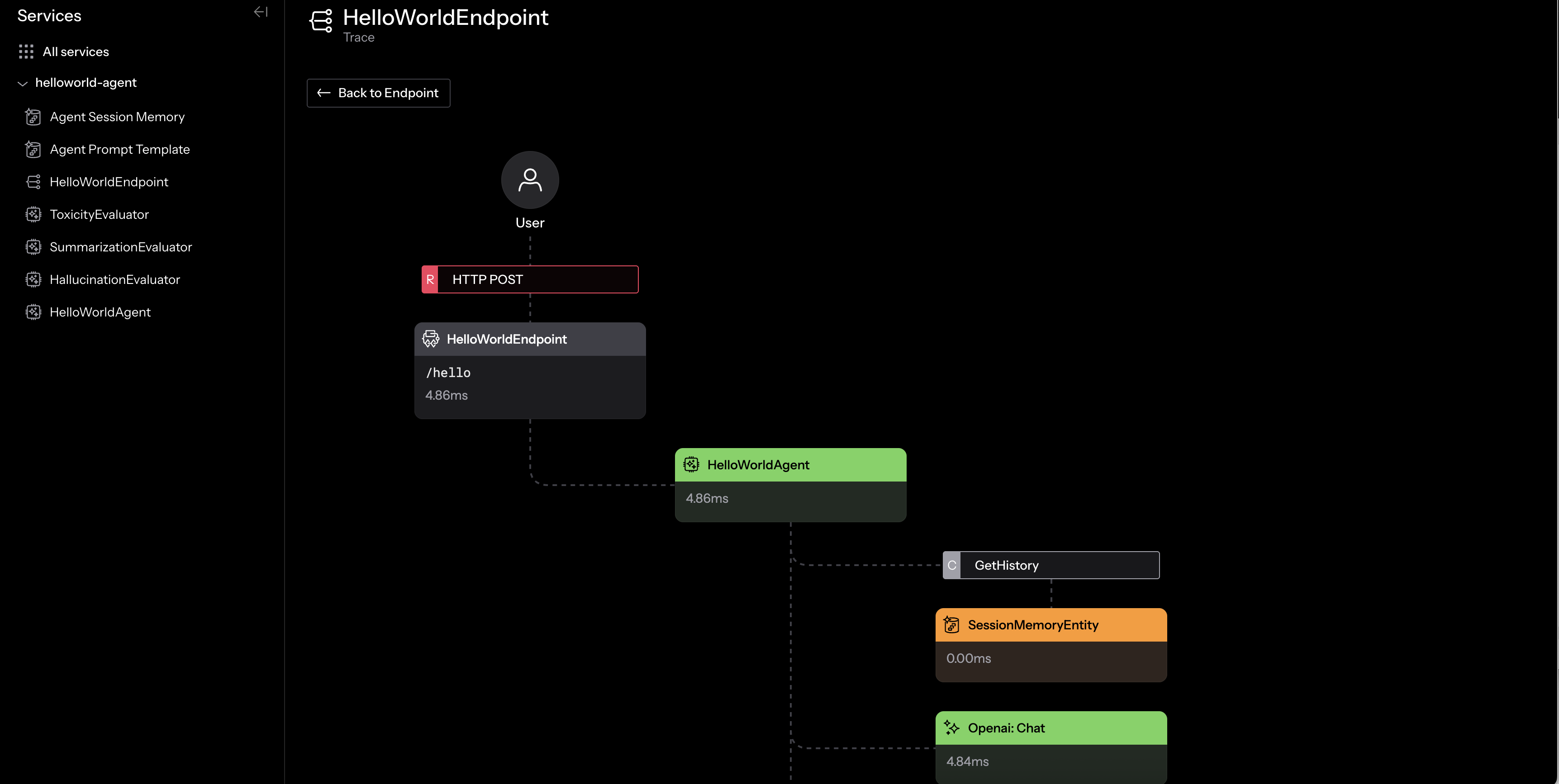Click the HelloWorldAgent node chip icon

(x=691, y=465)
